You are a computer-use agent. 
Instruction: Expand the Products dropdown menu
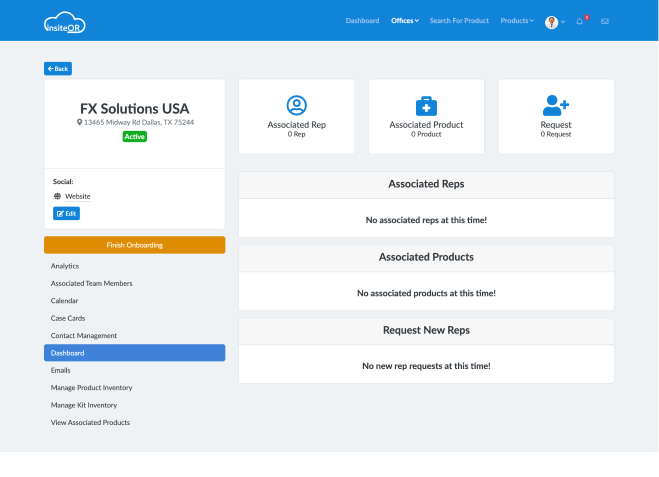click(517, 21)
